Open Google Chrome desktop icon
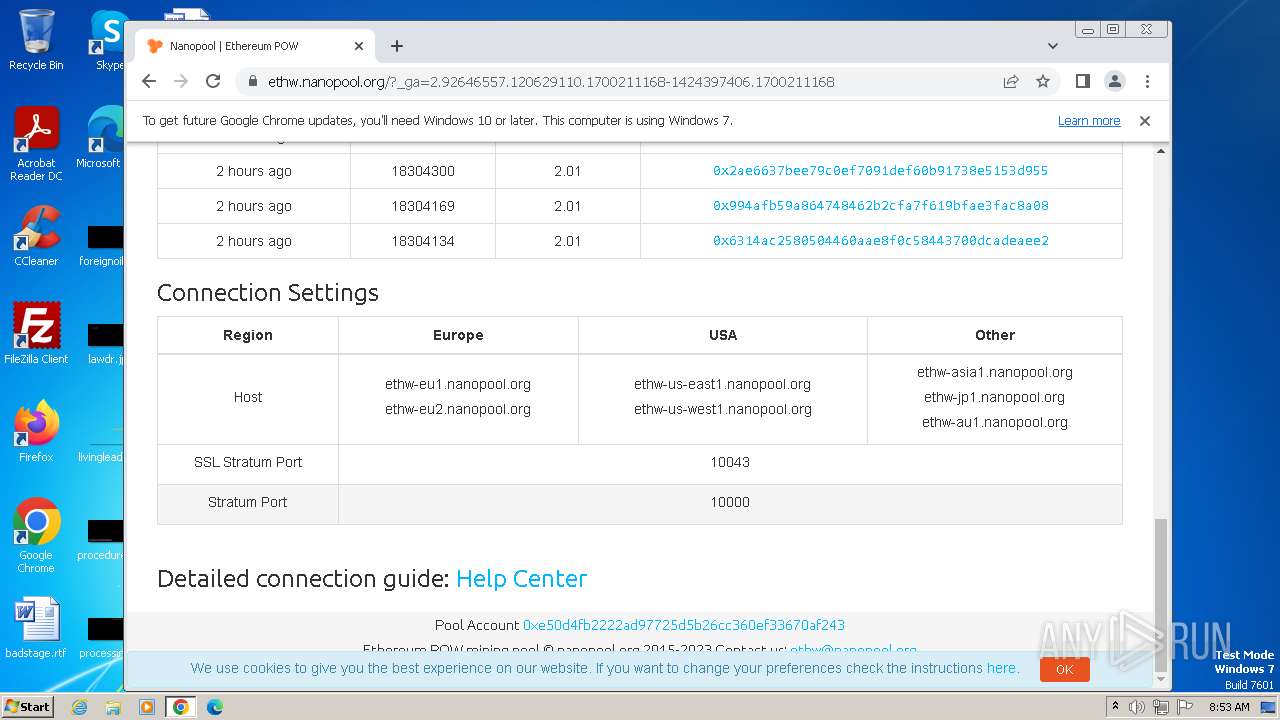 (x=36, y=535)
